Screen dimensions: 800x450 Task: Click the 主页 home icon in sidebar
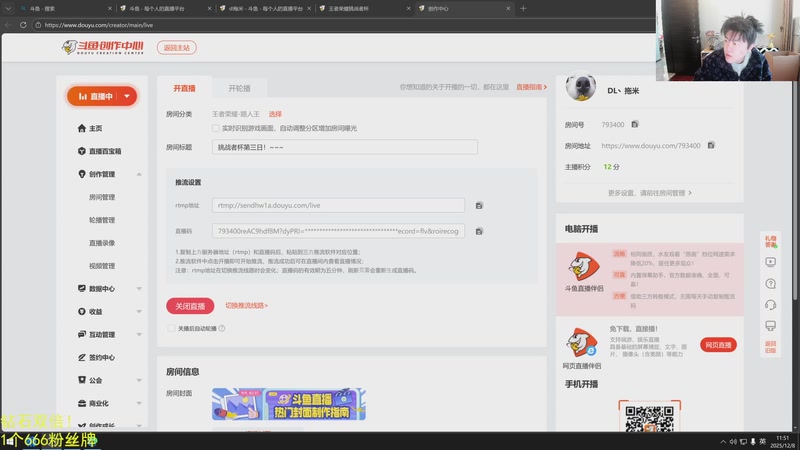(x=82, y=128)
